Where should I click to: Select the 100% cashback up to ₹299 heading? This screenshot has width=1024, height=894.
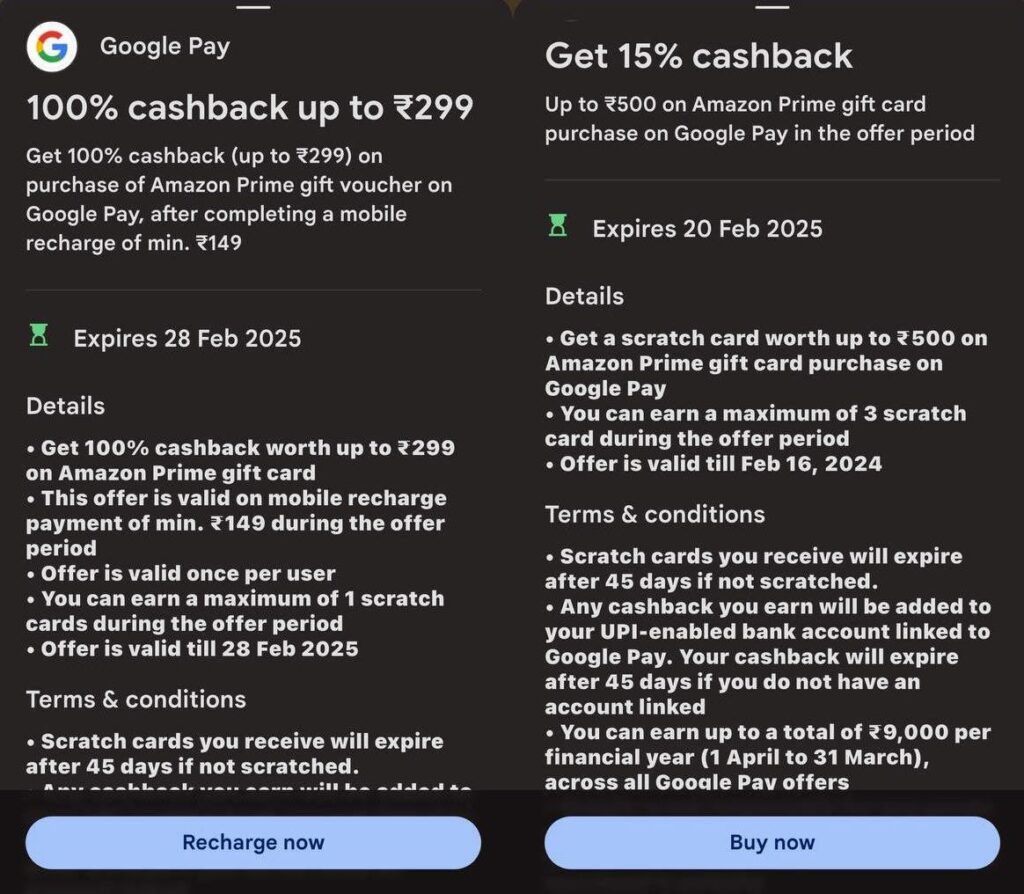[x=250, y=107]
